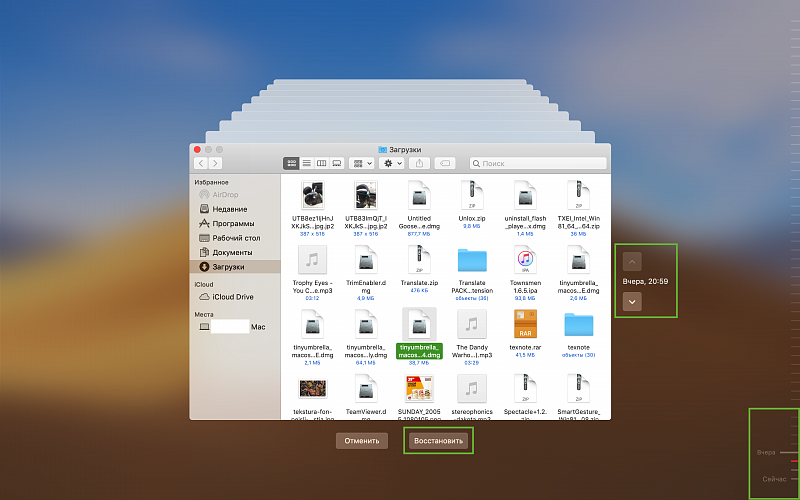
Task: Select the SUNDAY_2005 flyer thumbnail
Action: (x=419, y=389)
